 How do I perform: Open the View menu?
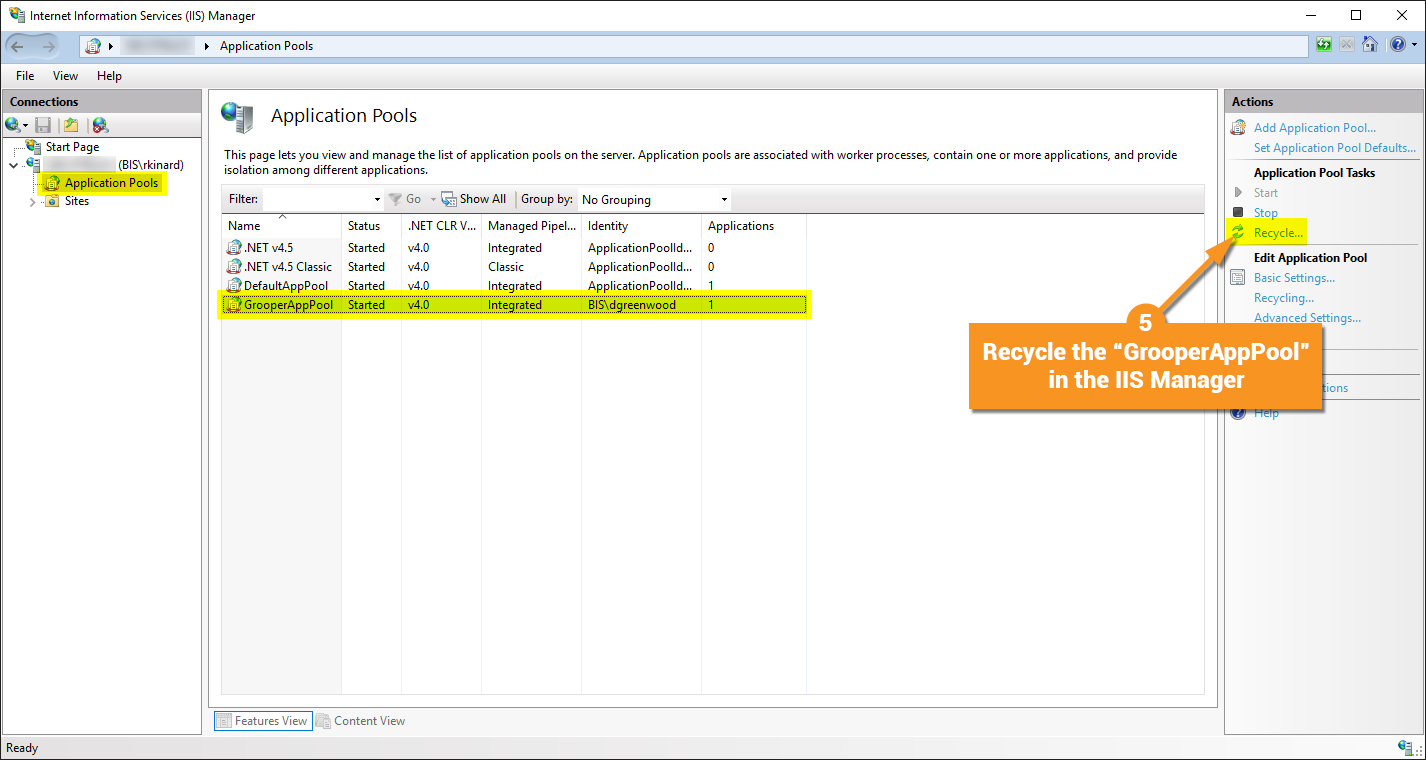(65, 76)
